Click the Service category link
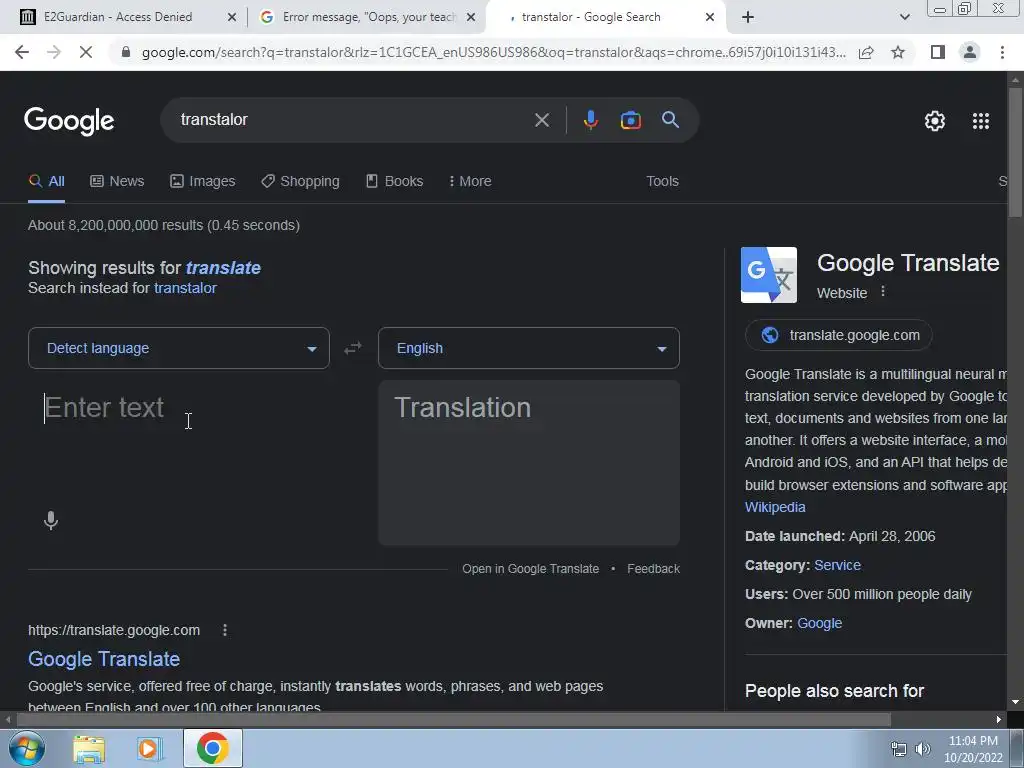 pos(837,566)
